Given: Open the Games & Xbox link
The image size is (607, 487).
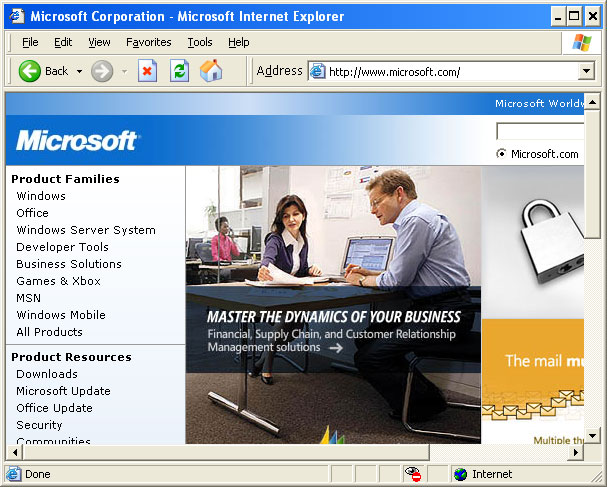Looking at the screenshot, I should 58,281.
